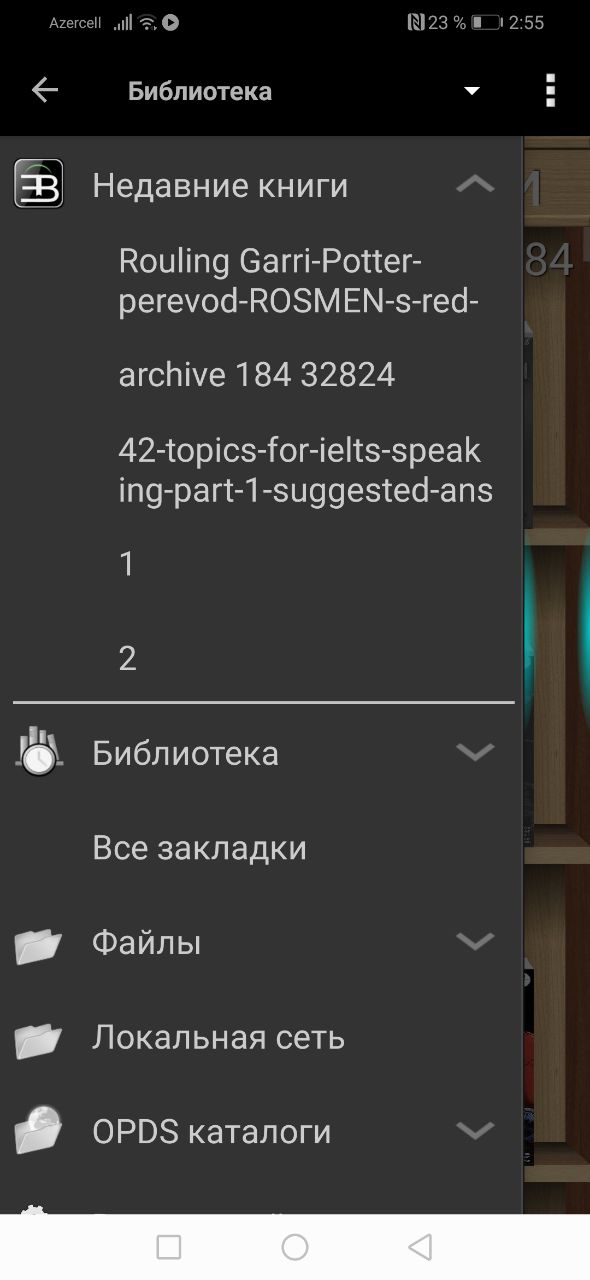Open recent book named 2
The image size is (590, 1280).
[x=127, y=658]
